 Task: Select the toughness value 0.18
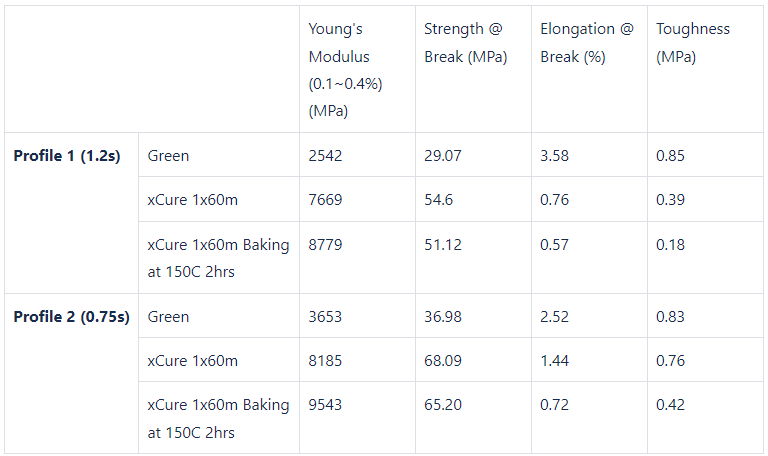pos(670,244)
